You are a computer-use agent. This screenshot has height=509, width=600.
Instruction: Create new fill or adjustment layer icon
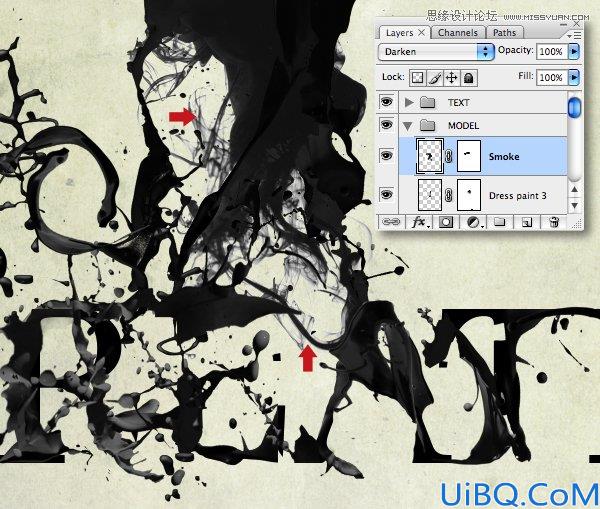coord(474,222)
